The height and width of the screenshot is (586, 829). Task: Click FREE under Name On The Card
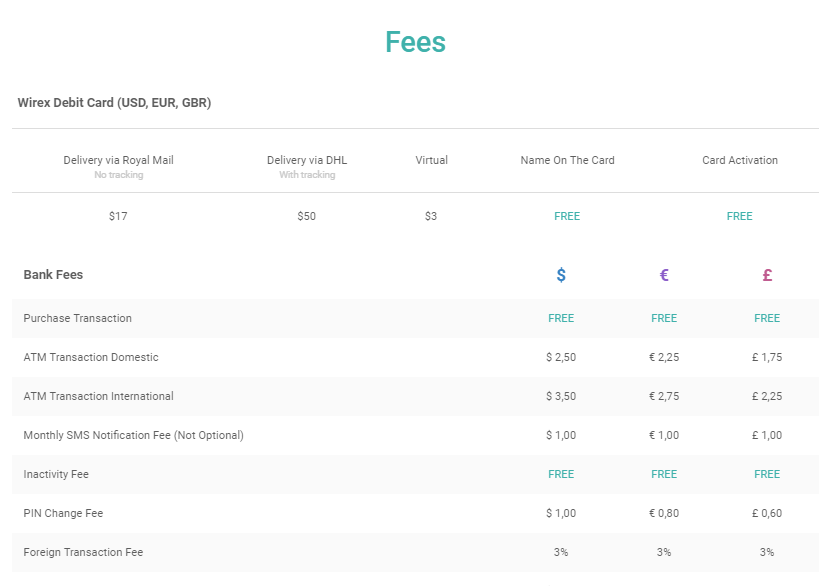567,216
